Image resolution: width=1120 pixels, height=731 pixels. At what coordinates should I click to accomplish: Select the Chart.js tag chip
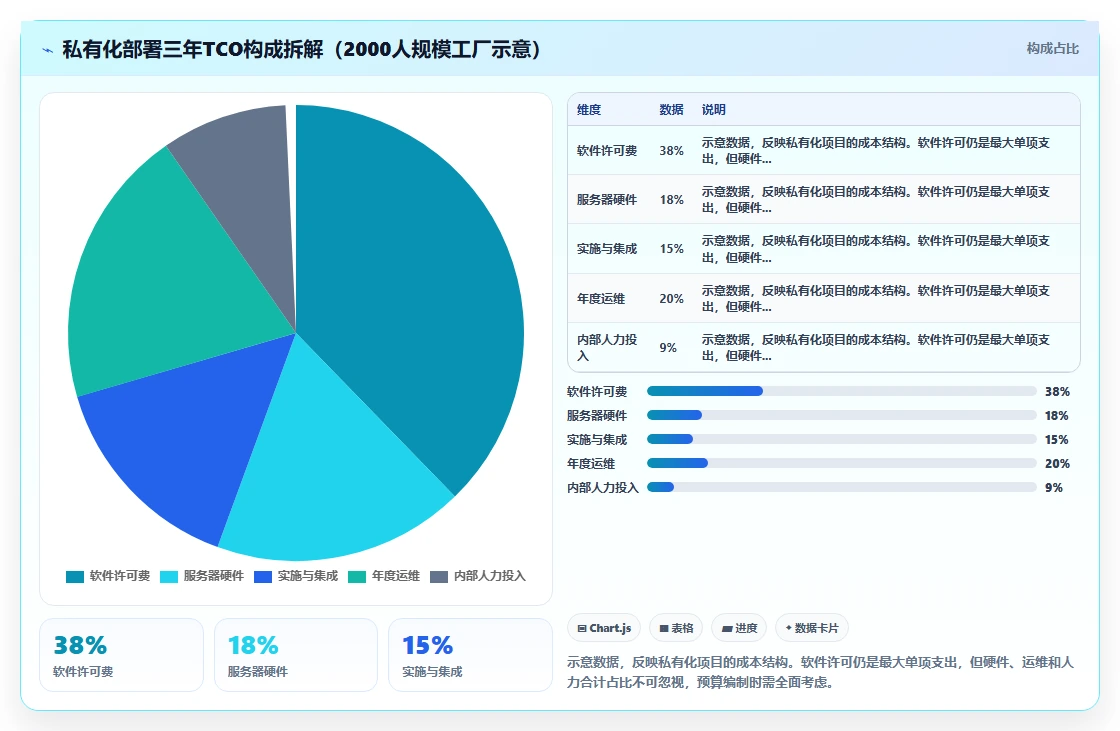point(604,628)
